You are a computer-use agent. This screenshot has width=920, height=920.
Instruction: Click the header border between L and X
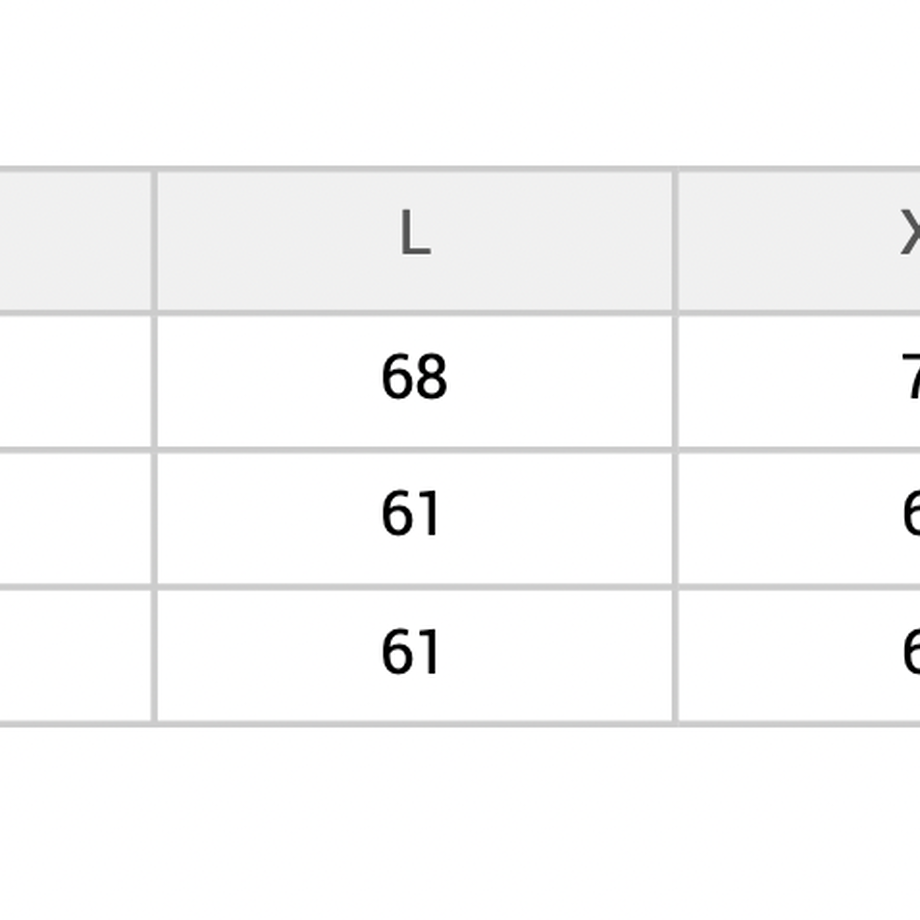tap(675, 241)
